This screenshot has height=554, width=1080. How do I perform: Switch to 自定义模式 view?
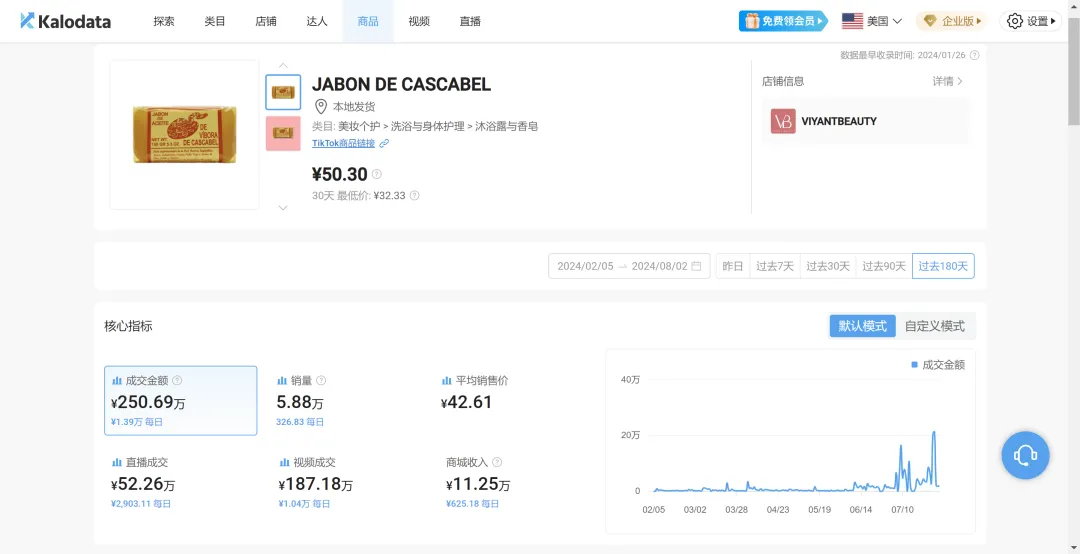tap(934, 326)
